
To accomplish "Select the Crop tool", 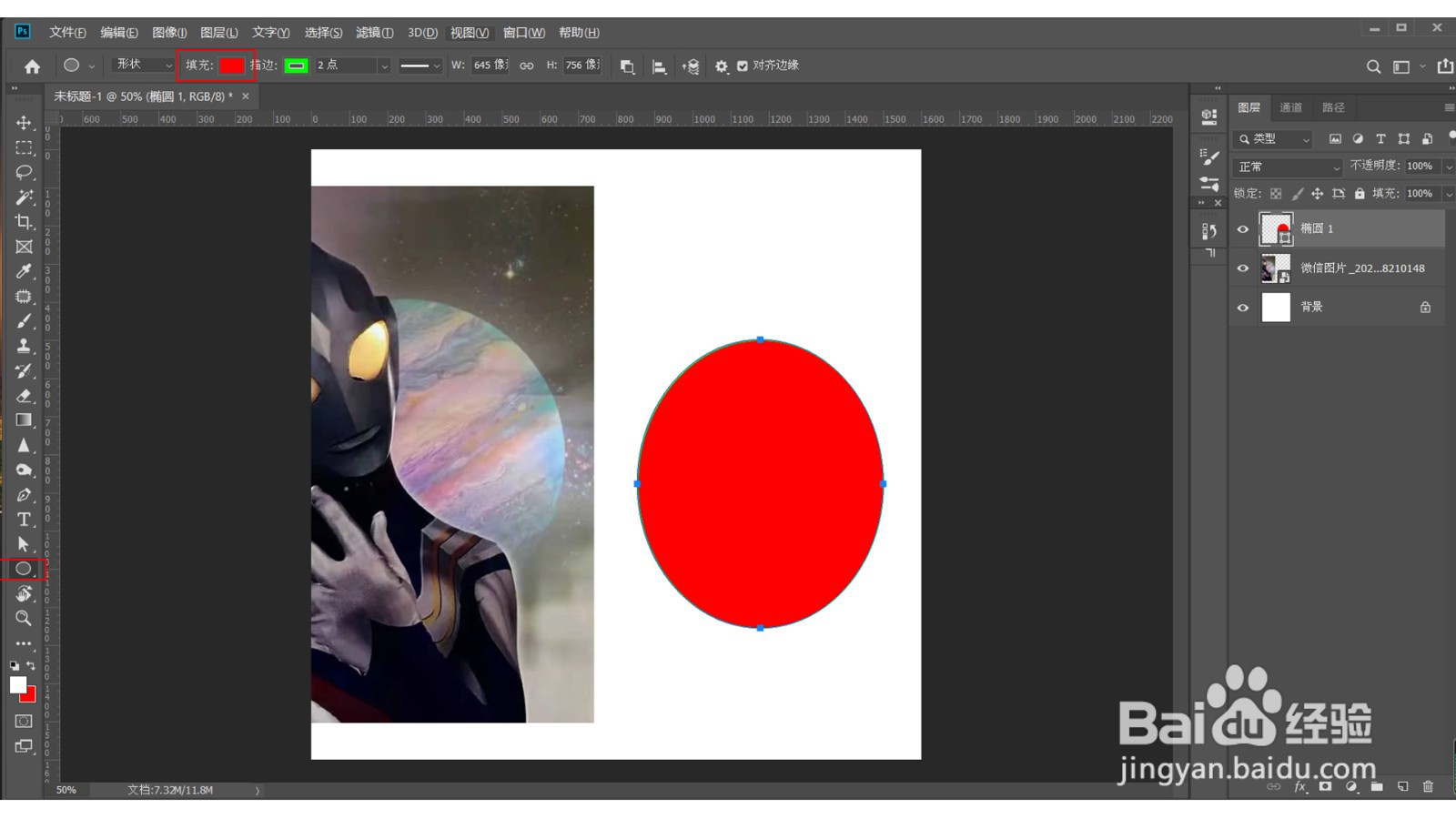I will (x=24, y=222).
